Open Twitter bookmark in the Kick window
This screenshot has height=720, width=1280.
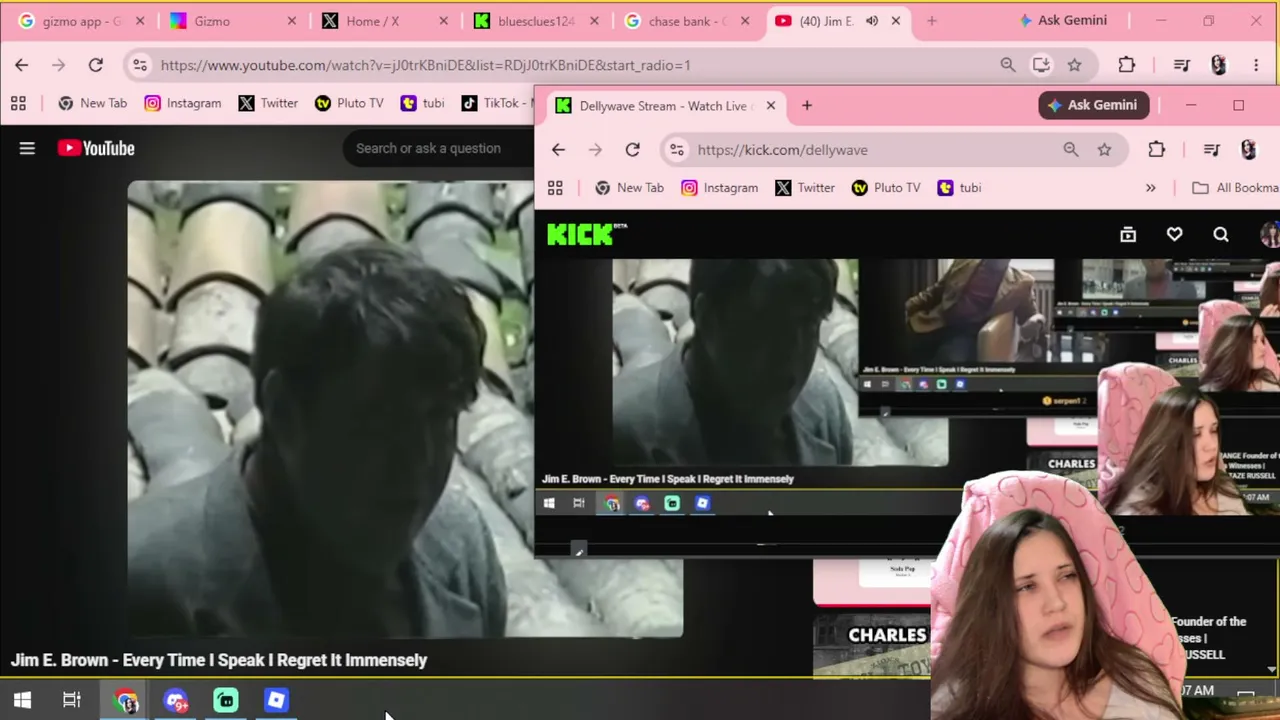[805, 188]
